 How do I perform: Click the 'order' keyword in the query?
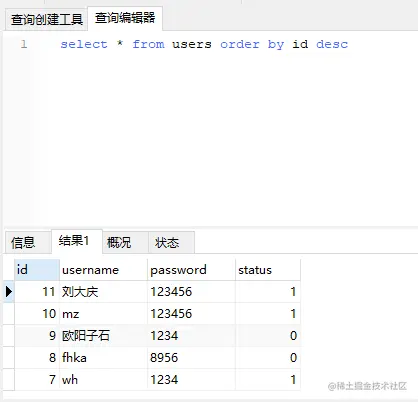pyautogui.click(x=240, y=44)
